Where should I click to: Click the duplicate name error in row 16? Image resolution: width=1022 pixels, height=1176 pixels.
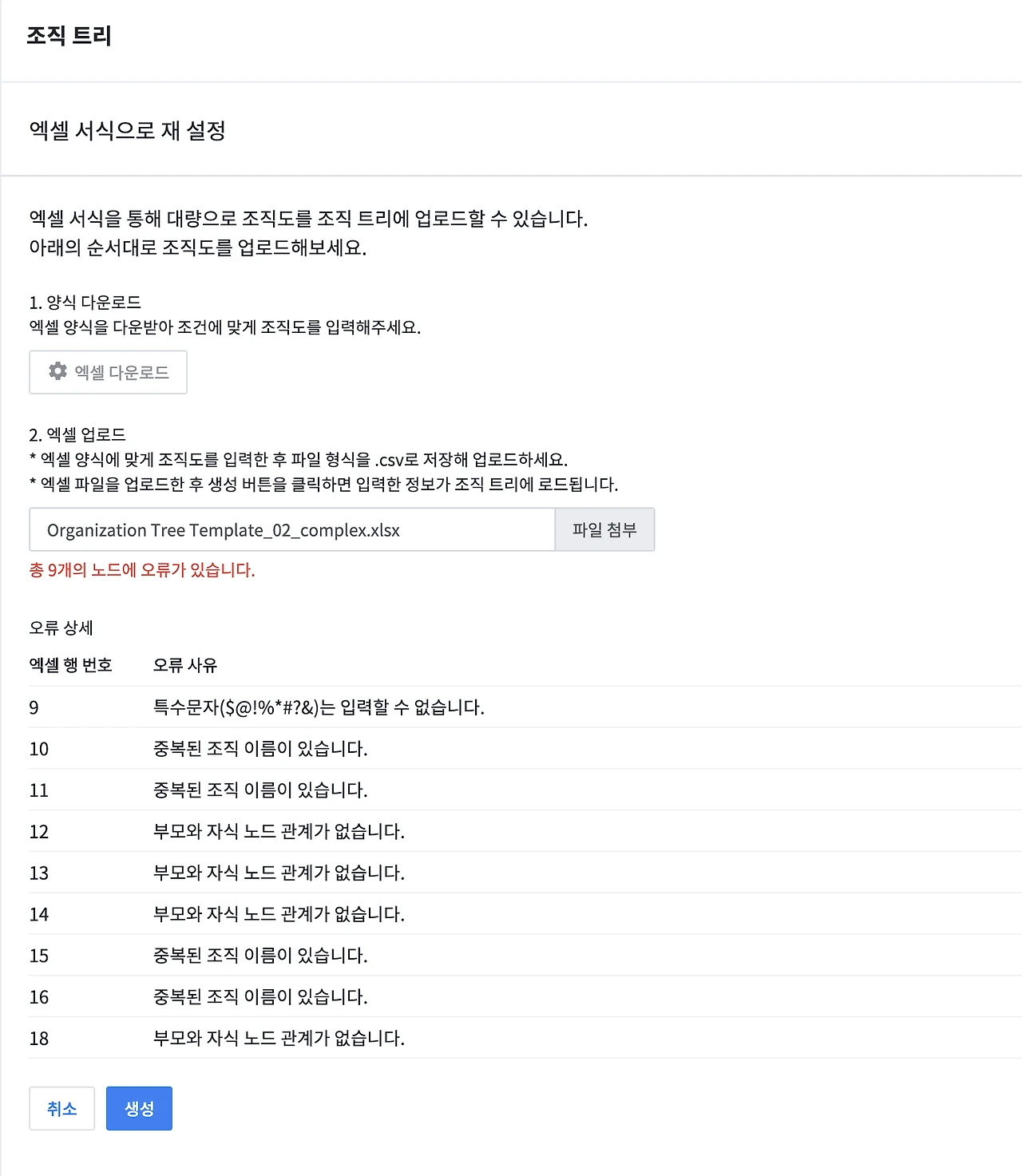coord(260,996)
